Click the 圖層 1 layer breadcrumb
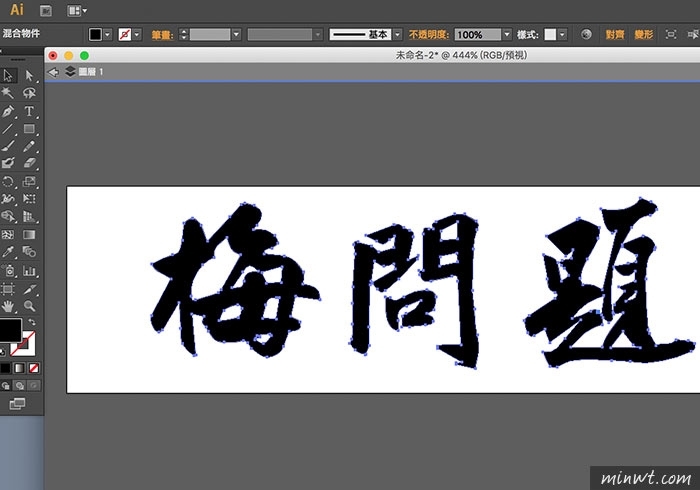 84,72
